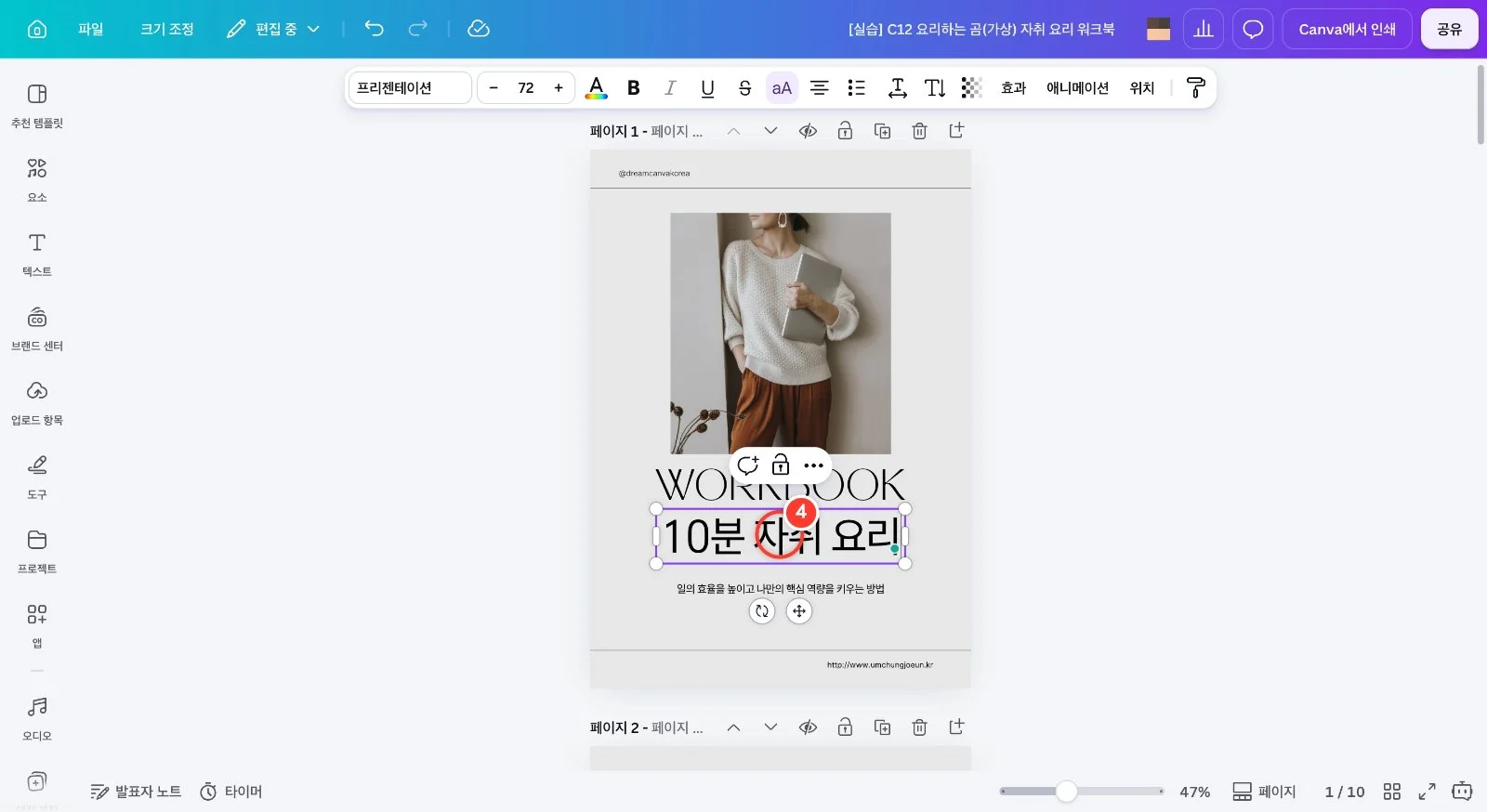The height and width of the screenshot is (812, 1487).
Task: Redo the last action
Action: [x=418, y=29]
